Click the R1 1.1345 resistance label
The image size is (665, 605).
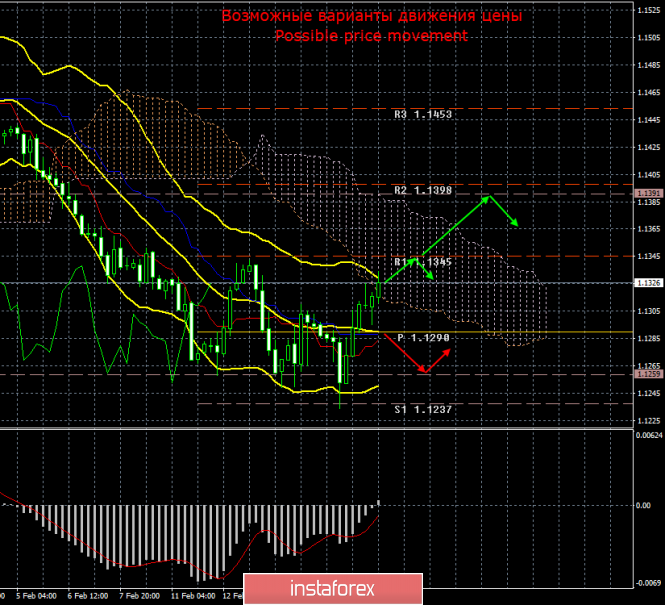coord(423,262)
